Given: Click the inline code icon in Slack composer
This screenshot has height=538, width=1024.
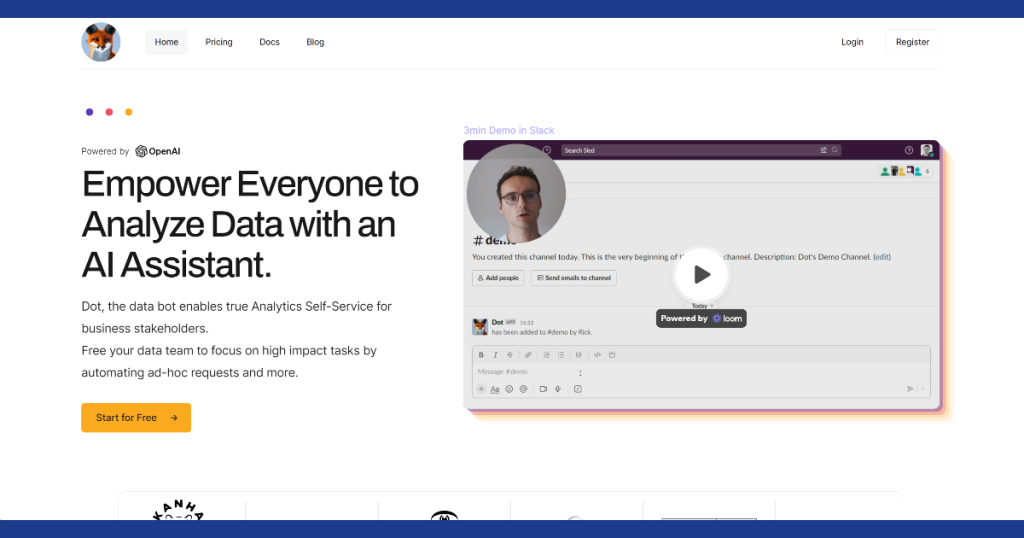Looking at the screenshot, I should click(x=597, y=355).
